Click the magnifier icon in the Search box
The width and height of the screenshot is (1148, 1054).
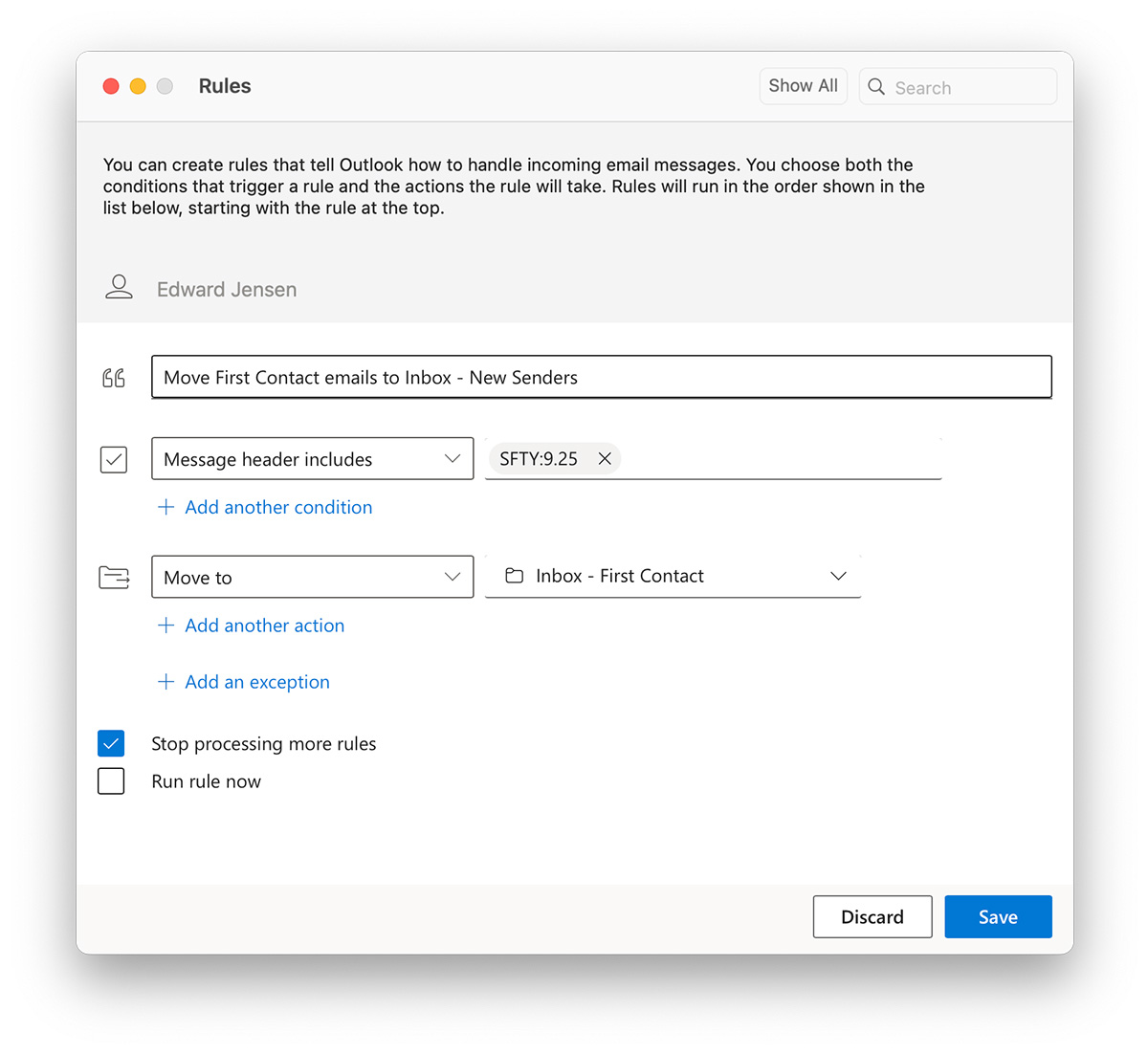click(x=876, y=86)
